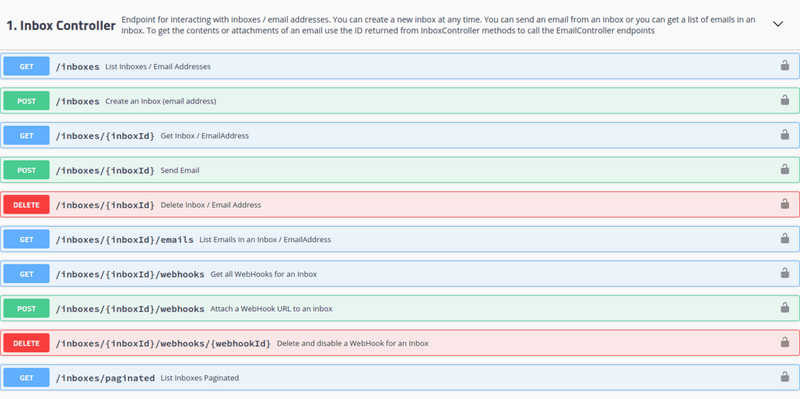Click 'Send Email' description text
Viewport: 800px width, 399px height.
(180, 170)
